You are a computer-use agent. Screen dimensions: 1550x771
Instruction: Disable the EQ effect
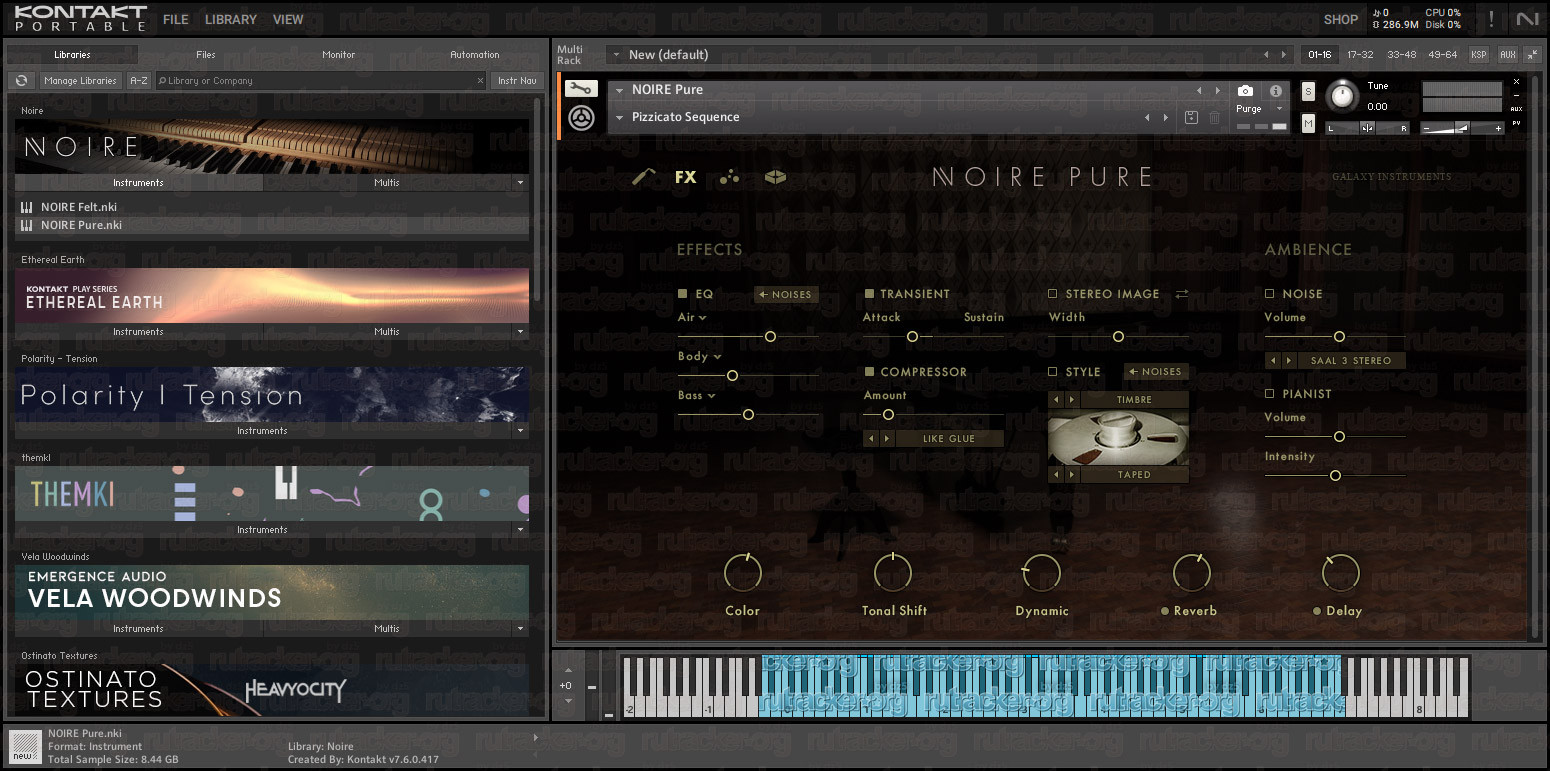click(x=683, y=294)
